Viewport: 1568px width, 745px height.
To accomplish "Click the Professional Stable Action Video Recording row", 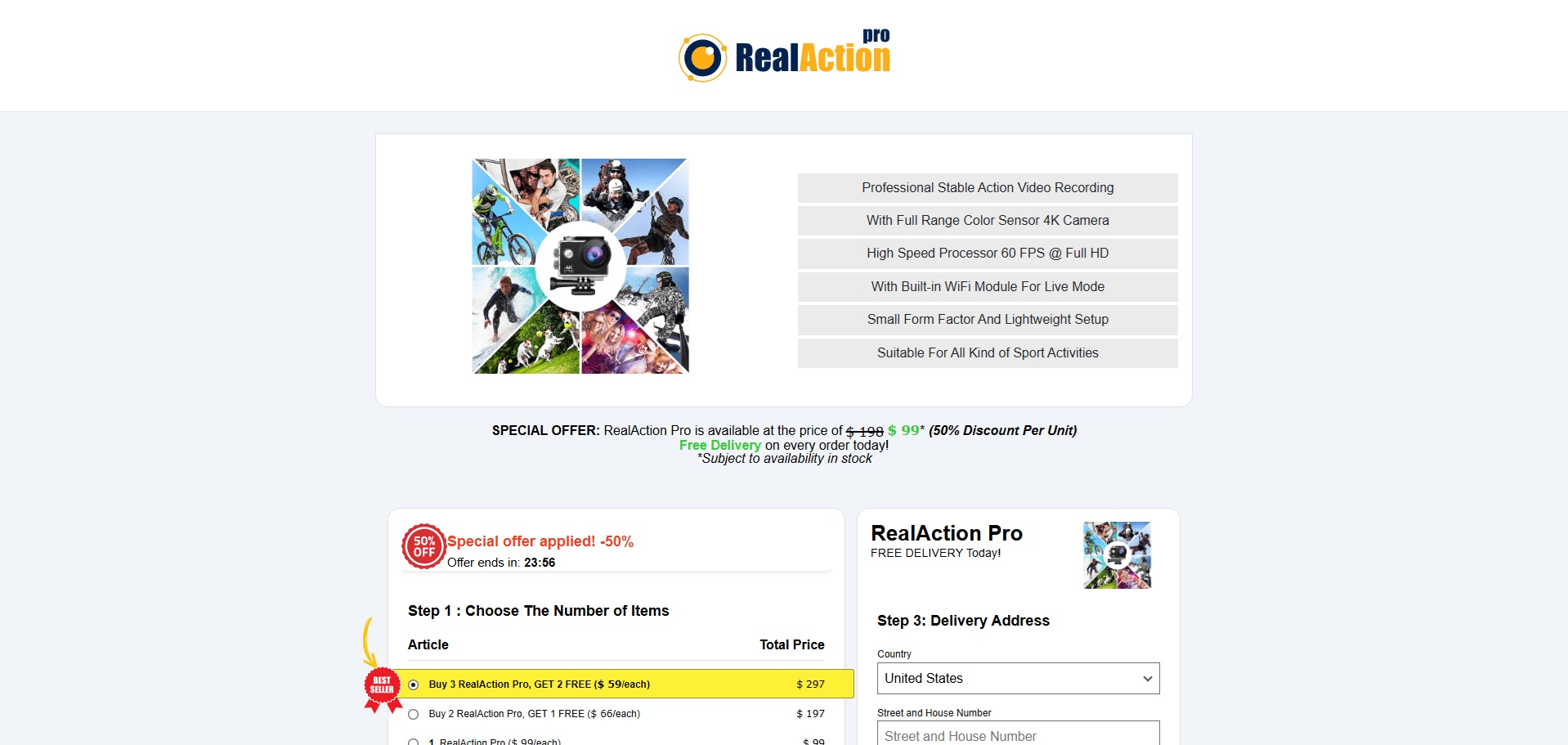I will [x=987, y=188].
